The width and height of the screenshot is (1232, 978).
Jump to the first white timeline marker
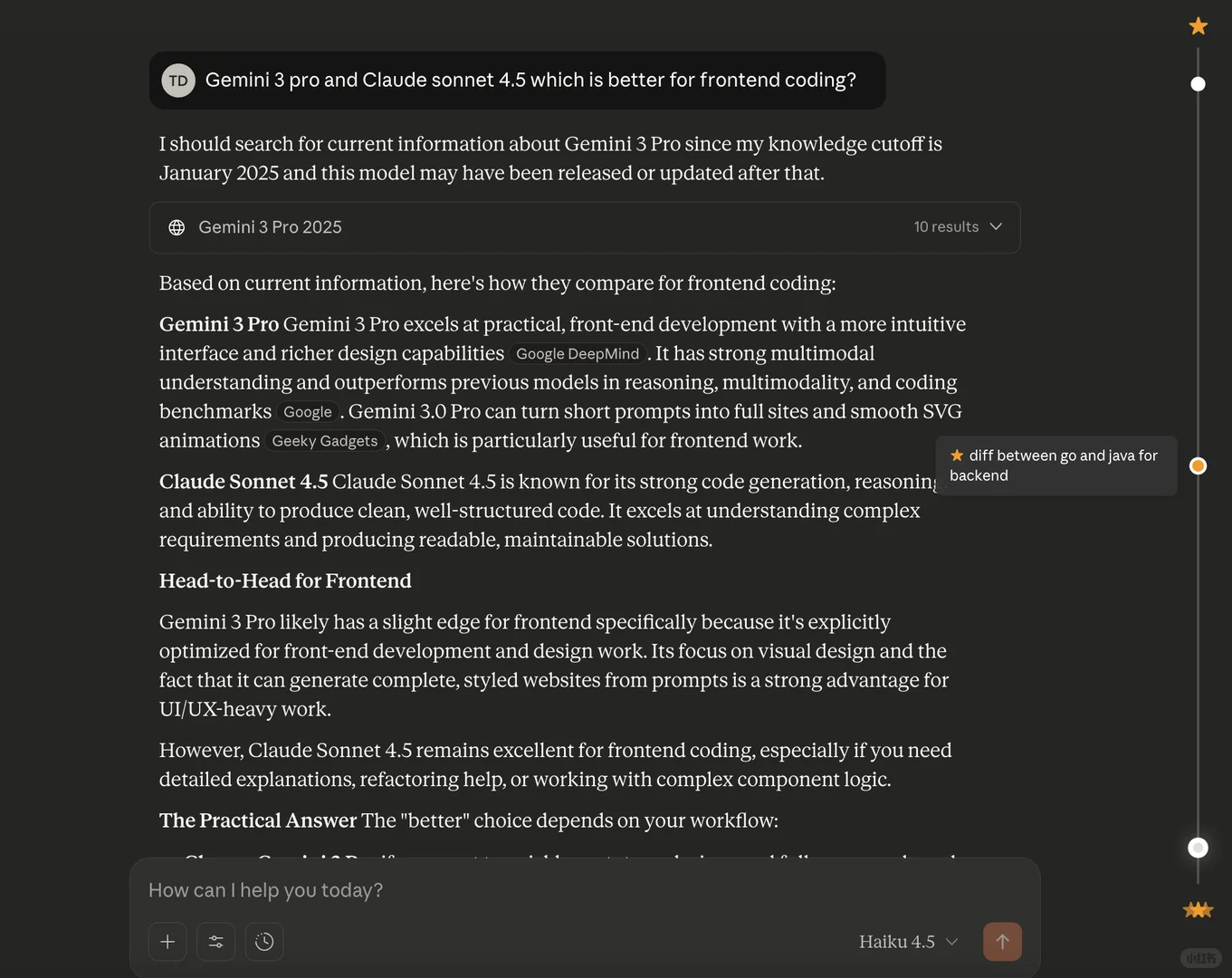1198,84
